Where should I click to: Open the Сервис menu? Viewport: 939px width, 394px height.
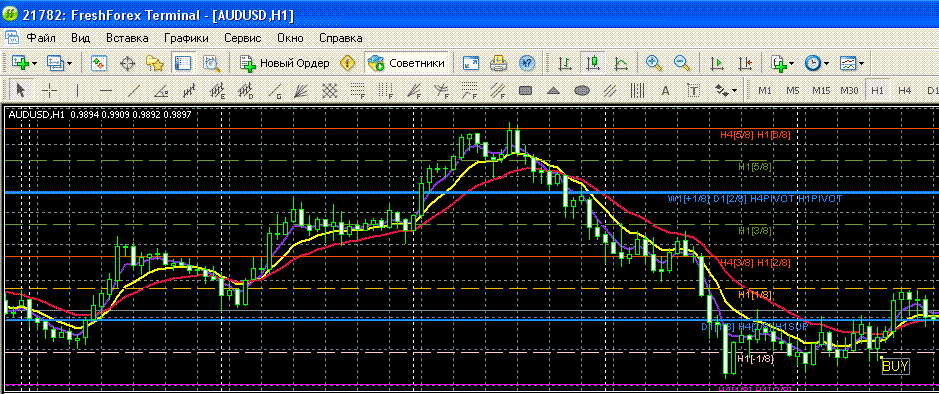tap(243, 38)
